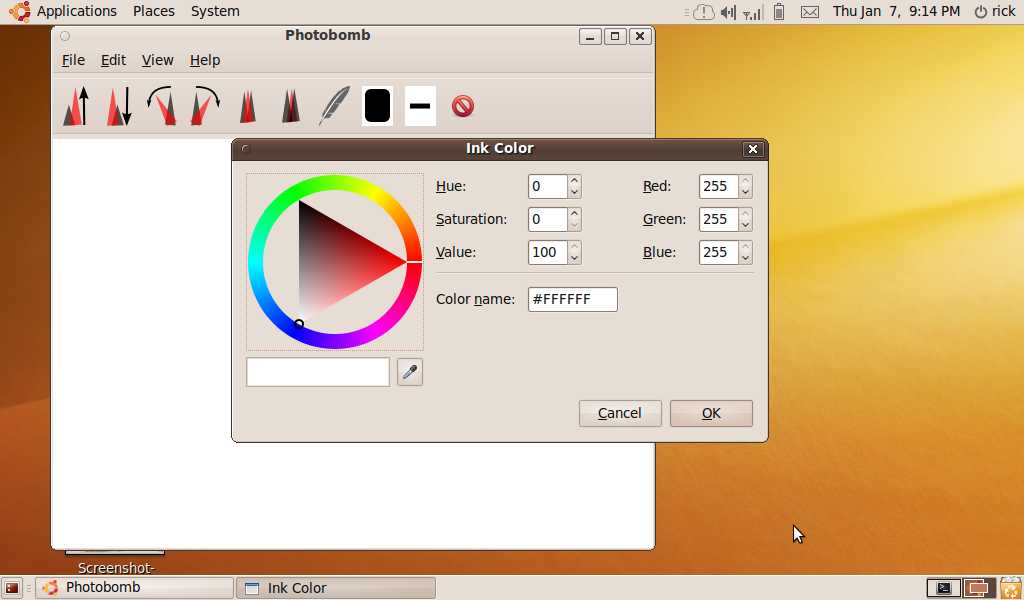
Task: Open the View menu in Photobomb
Action: click(157, 60)
